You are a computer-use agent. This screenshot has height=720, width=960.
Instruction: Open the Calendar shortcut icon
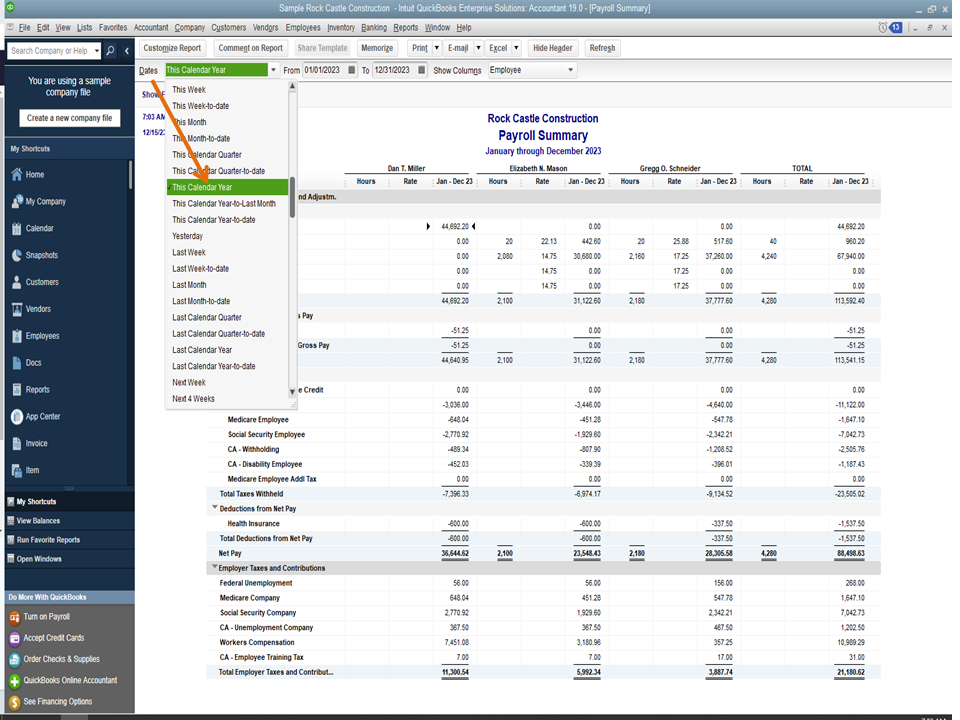pos(17,228)
